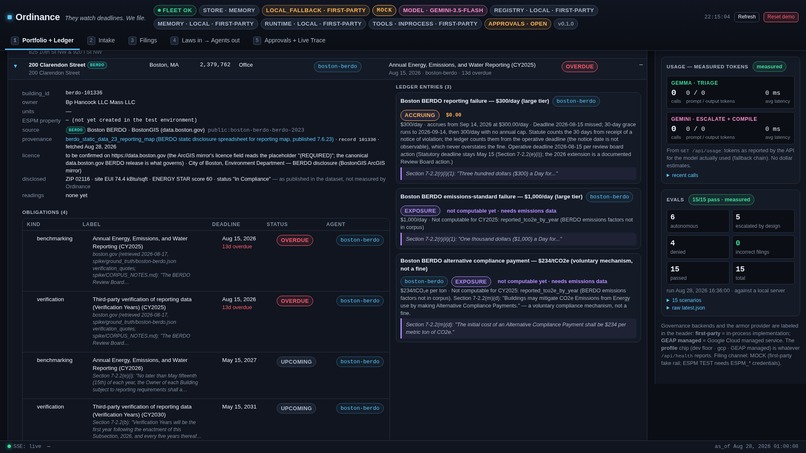Click boston-berdo tag on reporting failure entry
The height and width of the screenshot is (453, 806).
(x=576, y=101)
